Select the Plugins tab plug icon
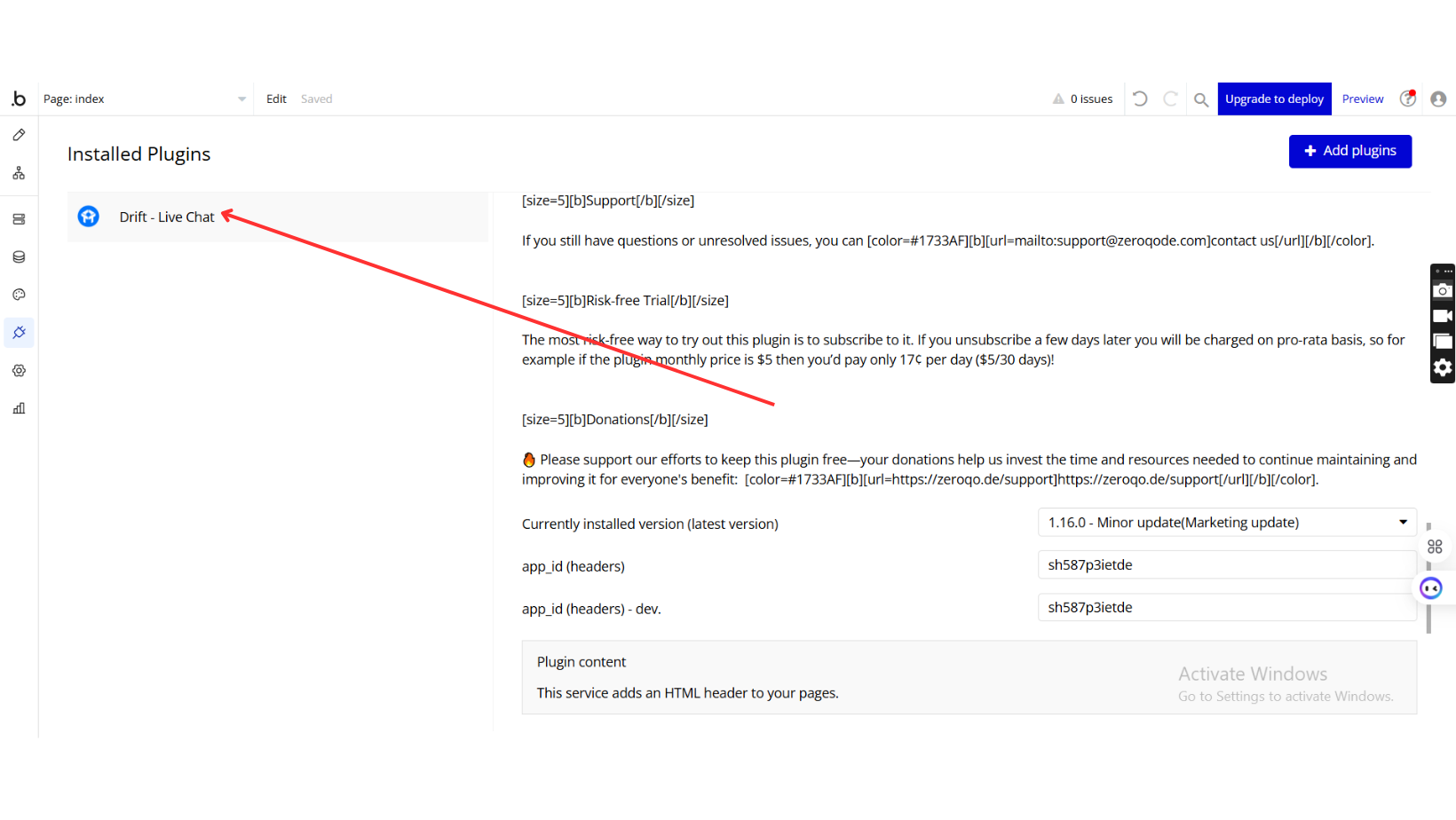Viewport: 1456px width, 820px height. pyautogui.click(x=19, y=333)
